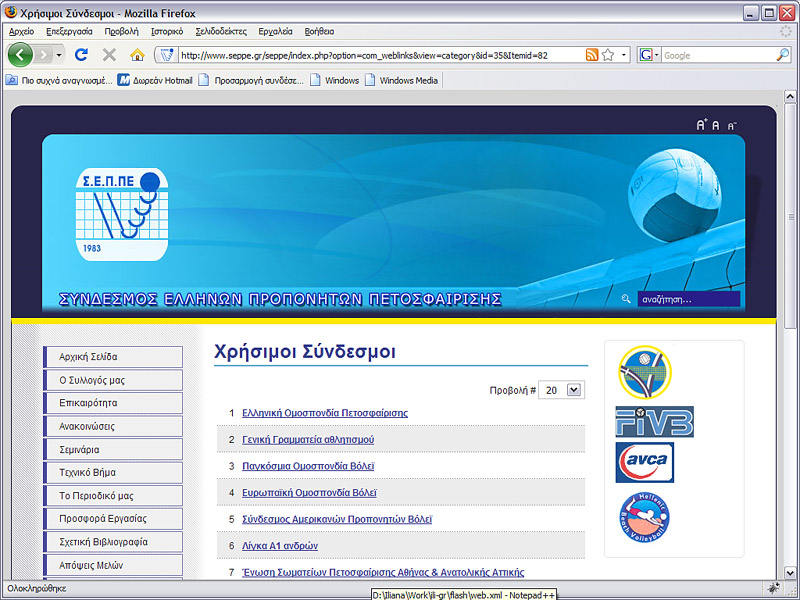Click the Firefox logo in title bar
The image size is (800, 600).
(x=11, y=12)
